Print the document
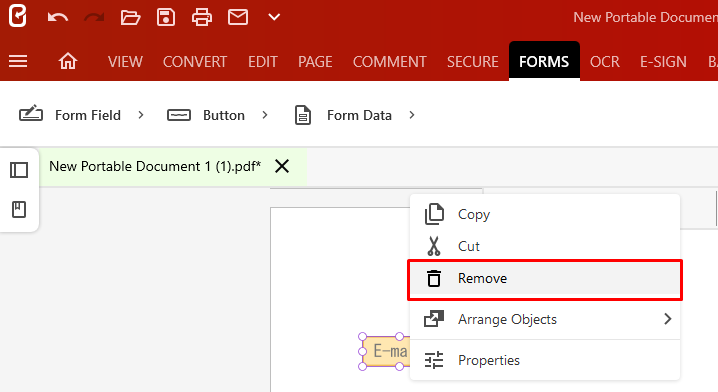 [x=201, y=17]
